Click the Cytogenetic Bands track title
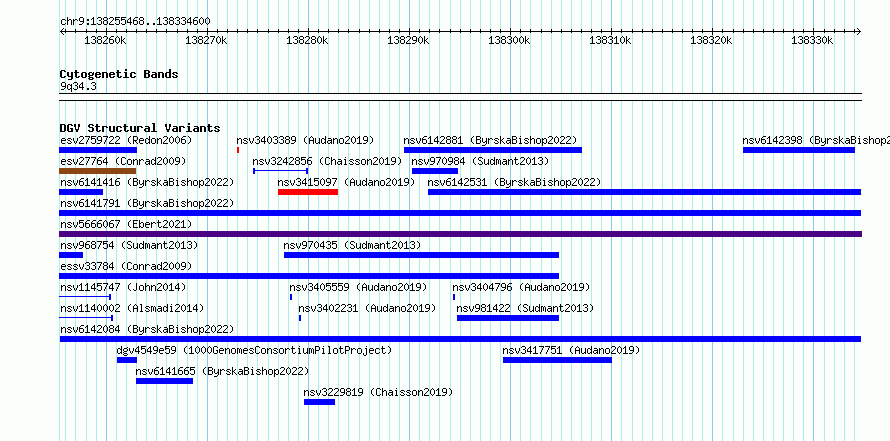Viewport: 890px width, 441px height. click(119, 74)
